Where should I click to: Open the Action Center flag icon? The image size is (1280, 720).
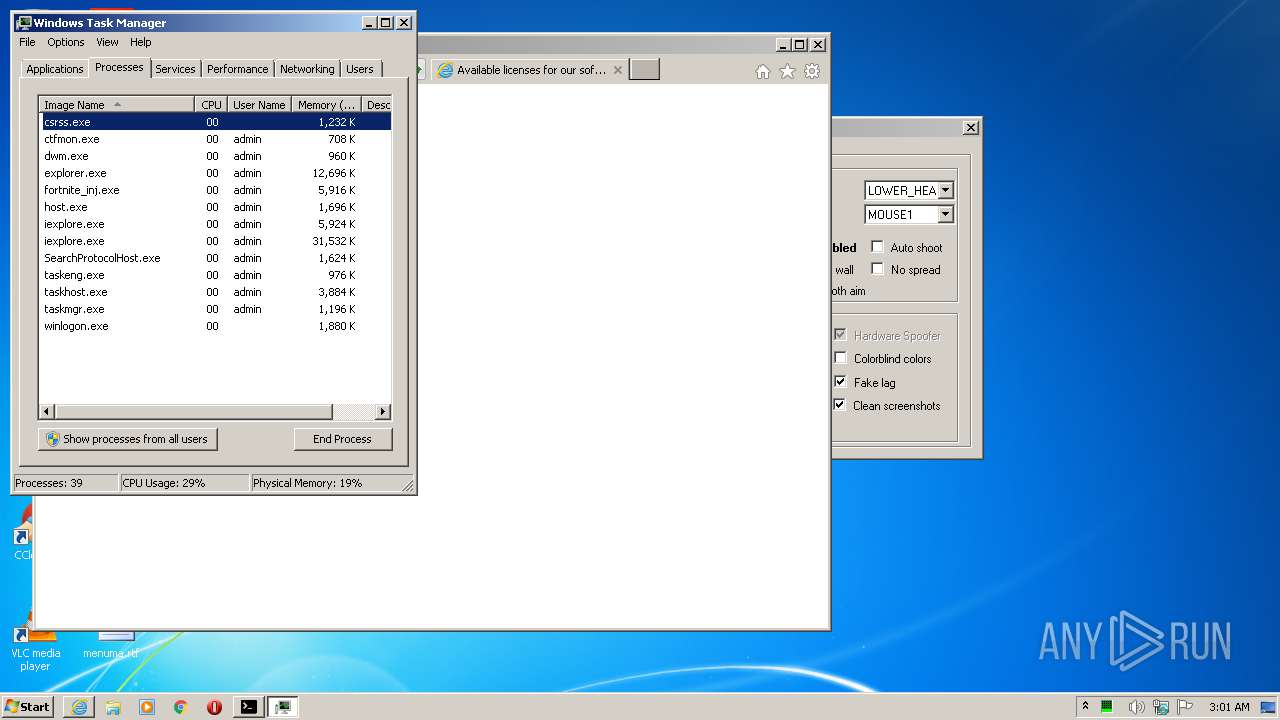[1186, 707]
